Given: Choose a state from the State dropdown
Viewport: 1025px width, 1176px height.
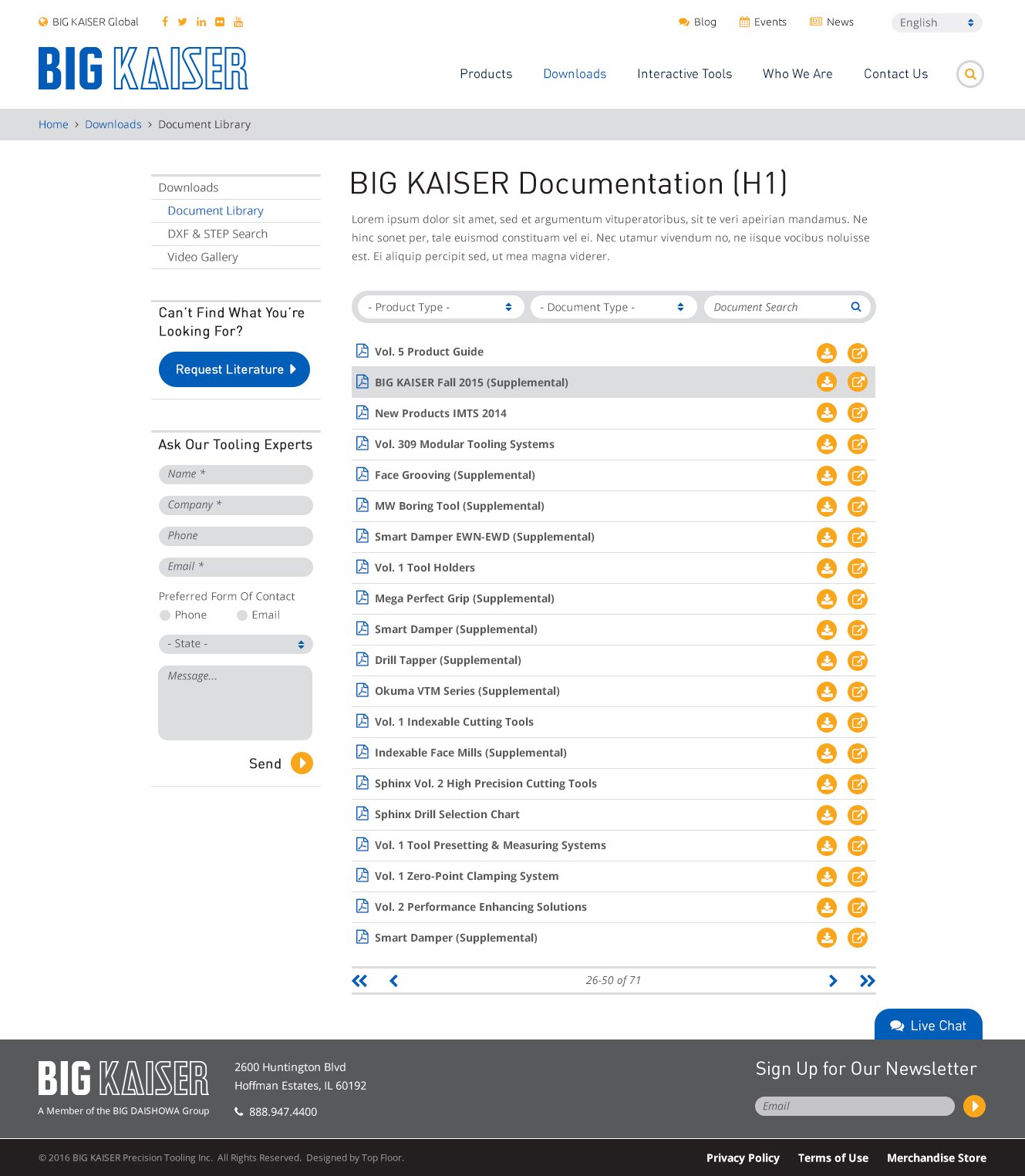Looking at the screenshot, I should 235,644.
